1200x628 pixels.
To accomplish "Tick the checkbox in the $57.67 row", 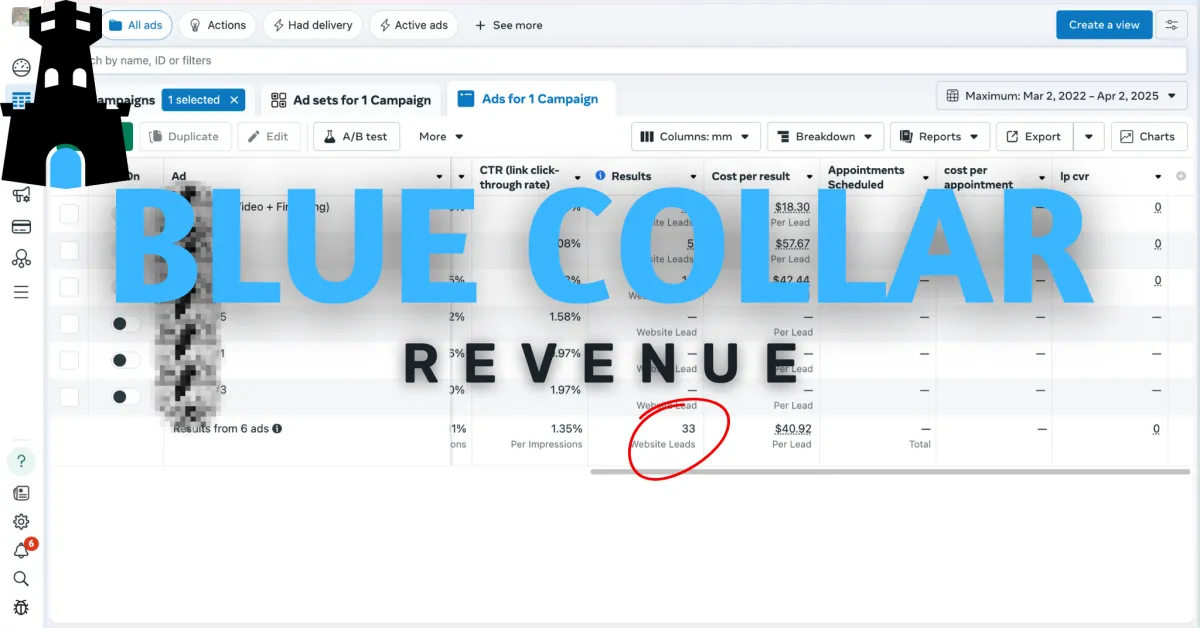I will [x=69, y=250].
